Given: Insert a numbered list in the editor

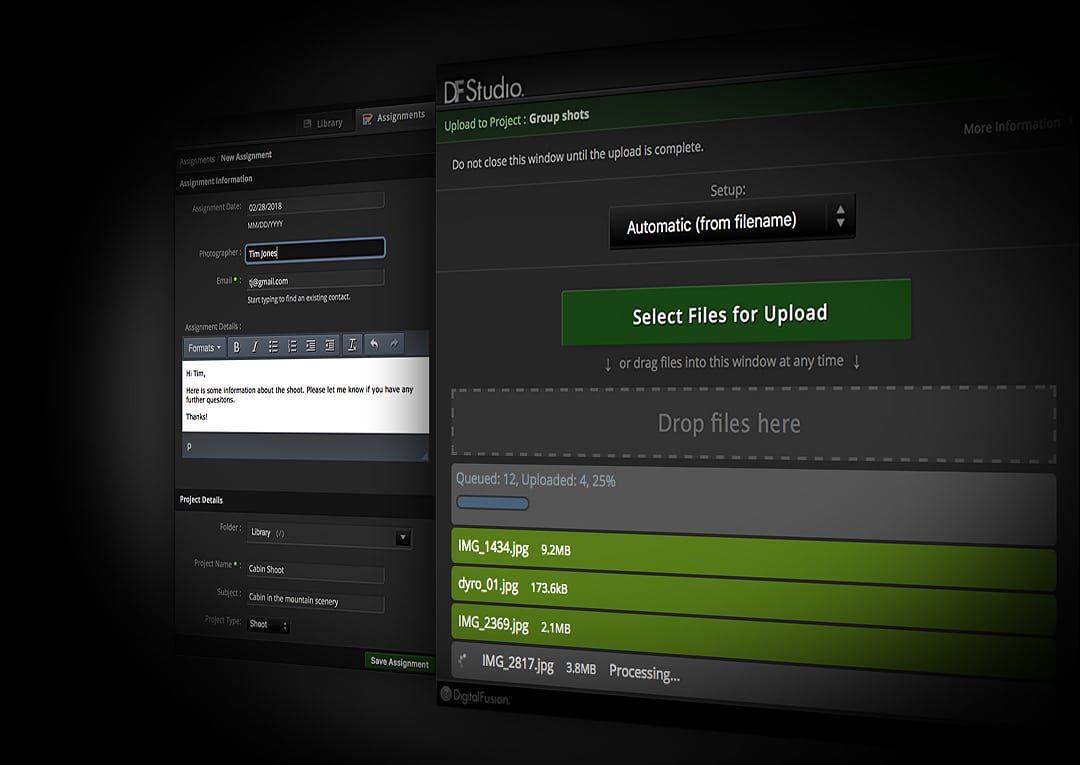Looking at the screenshot, I should 292,346.
